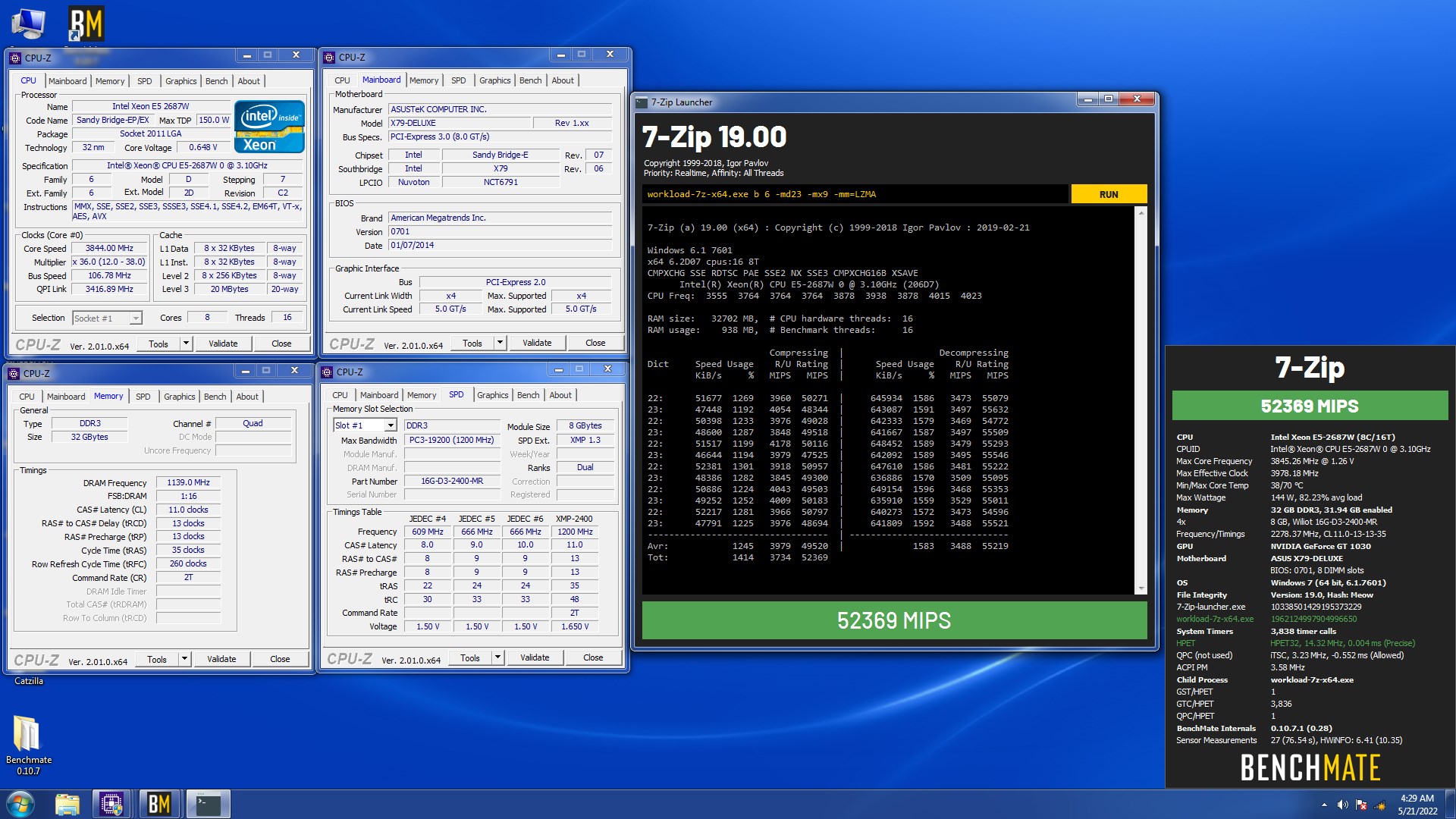Screen dimensions: 1456x819
Task: Click scrollbar down arrow in 7-Zip output
Action: pos(1141,588)
